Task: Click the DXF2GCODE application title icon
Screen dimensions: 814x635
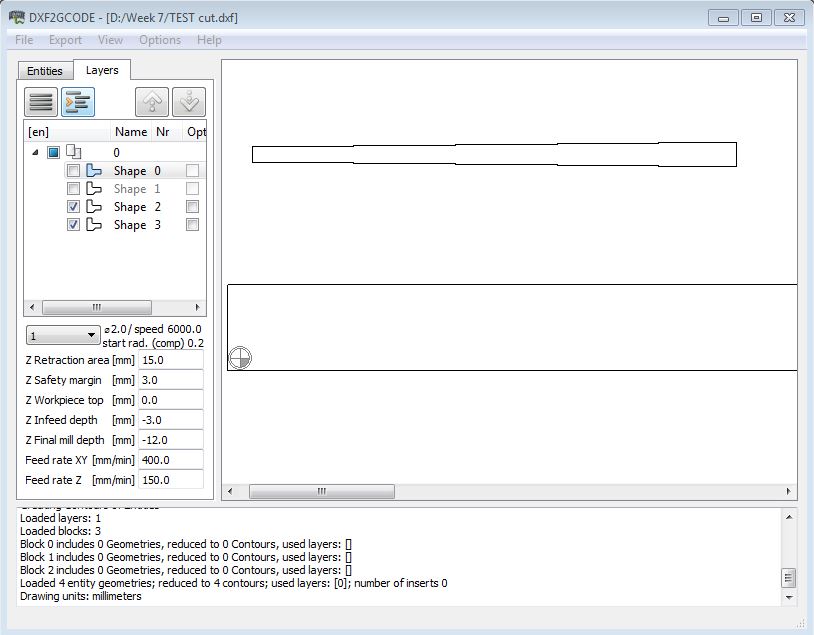Action: (17, 17)
